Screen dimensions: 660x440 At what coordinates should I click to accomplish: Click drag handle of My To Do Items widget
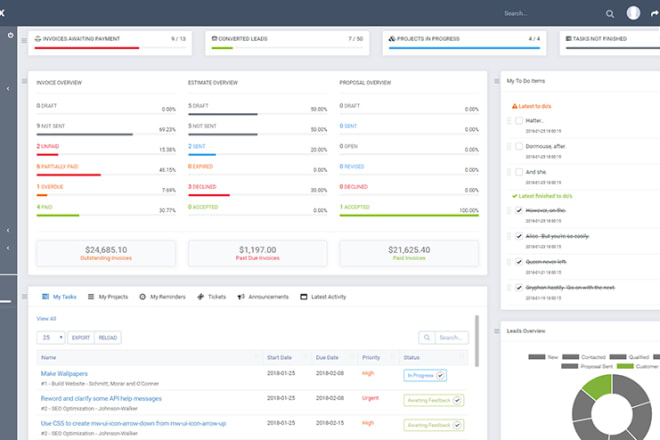point(497,81)
